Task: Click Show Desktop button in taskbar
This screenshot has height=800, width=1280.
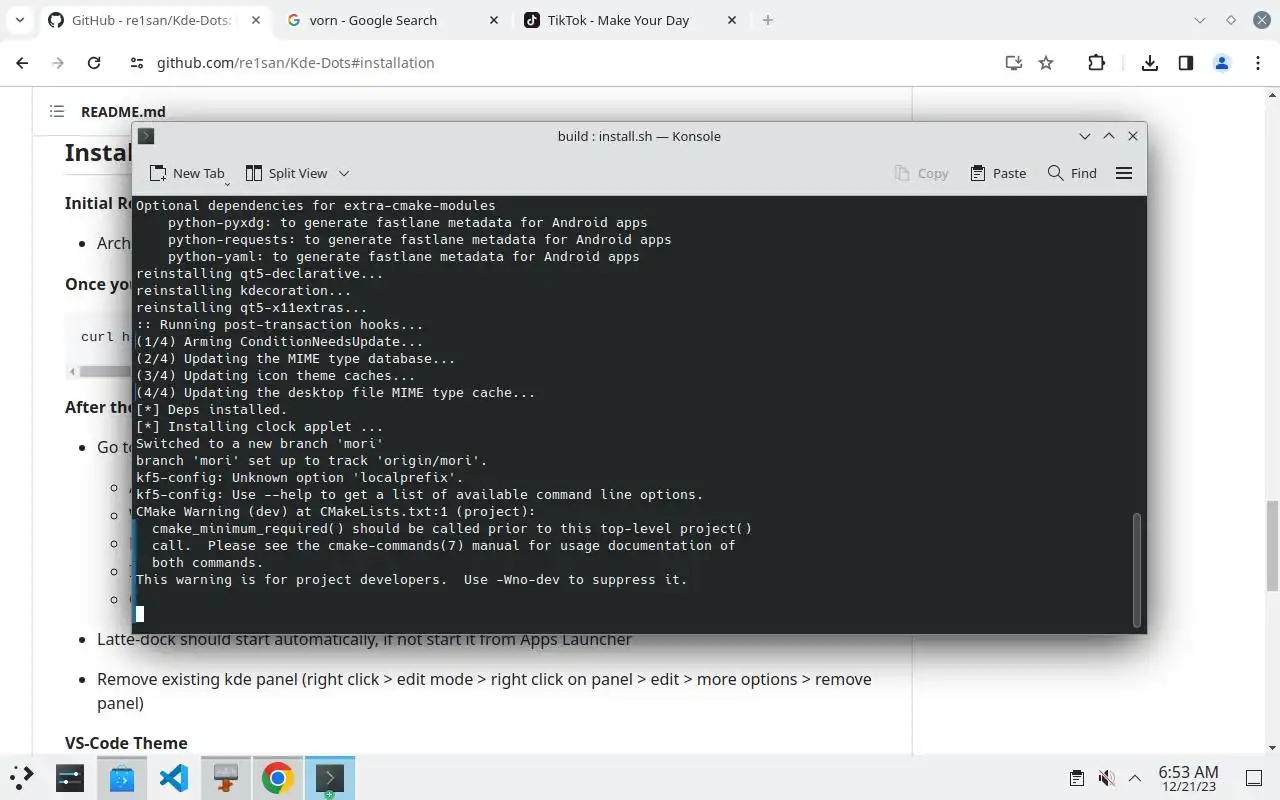Action: pyautogui.click(x=1254, y=778)
